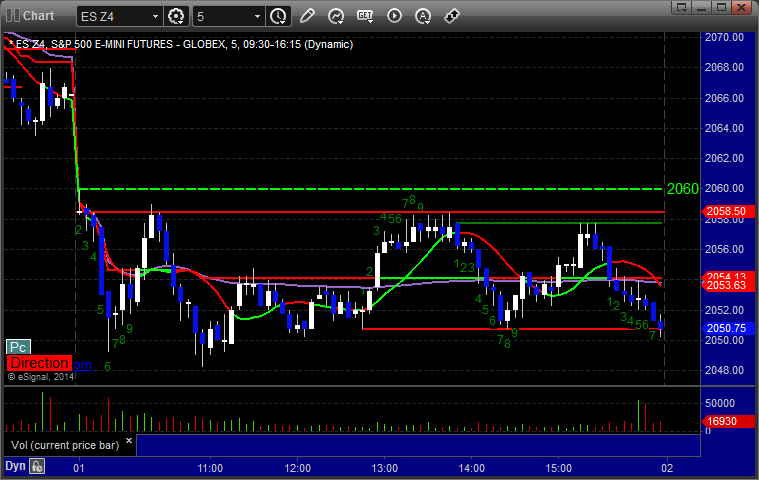
Task: Click the 2048.00 price axis label
Action: (x=724, y=370)
